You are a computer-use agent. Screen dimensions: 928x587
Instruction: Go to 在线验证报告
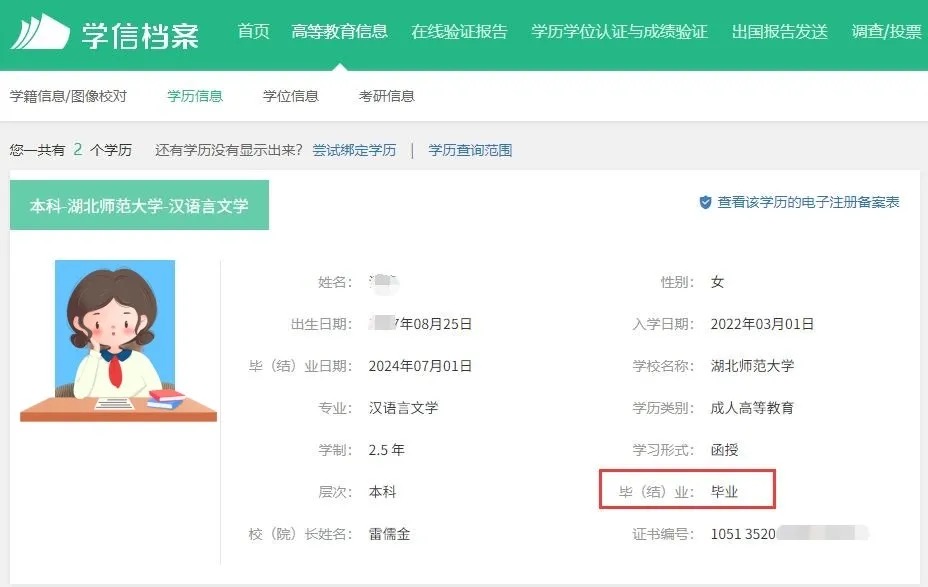click(459, 31)
